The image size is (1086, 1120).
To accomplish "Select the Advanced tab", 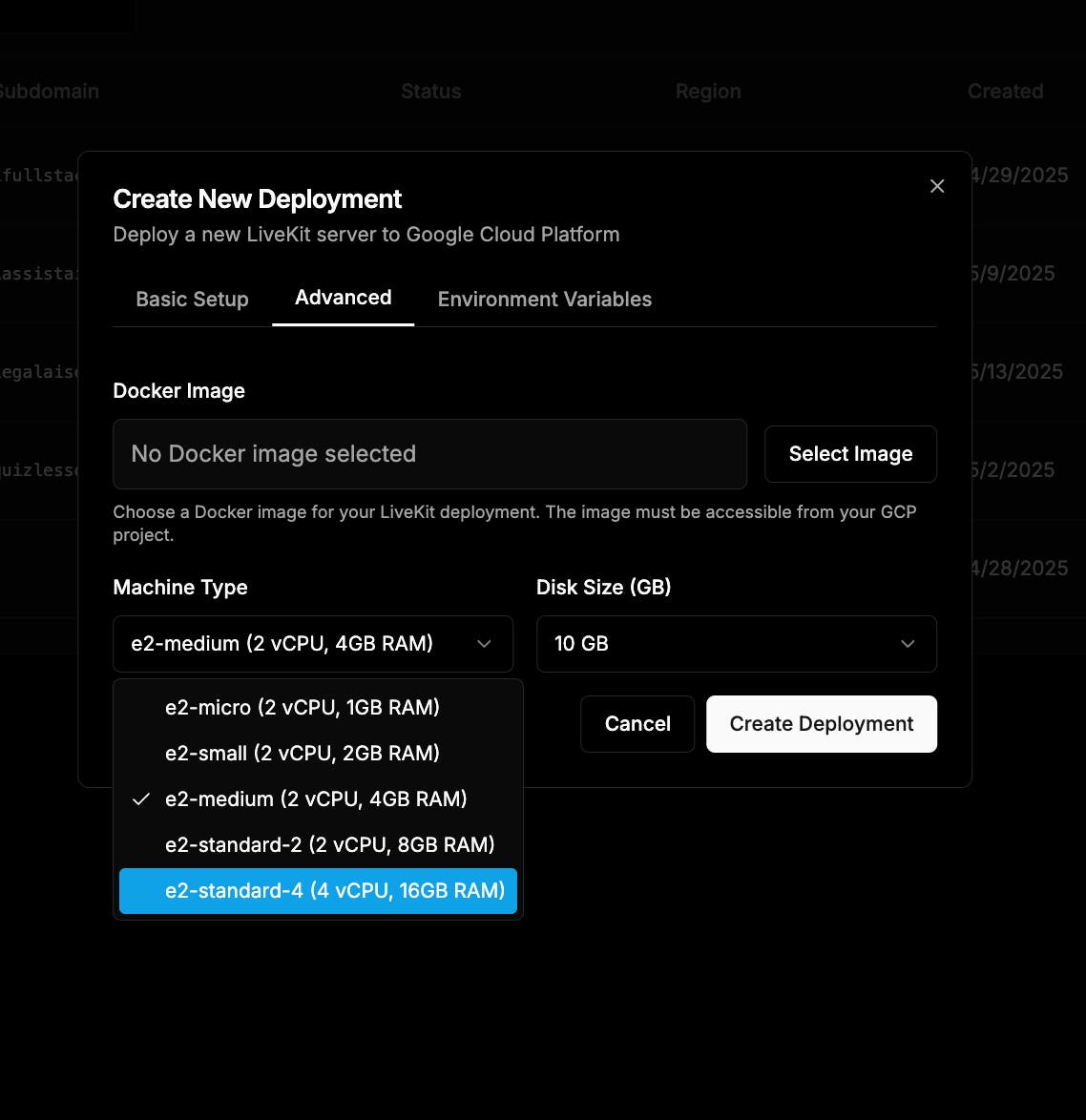I will (343, 297).
